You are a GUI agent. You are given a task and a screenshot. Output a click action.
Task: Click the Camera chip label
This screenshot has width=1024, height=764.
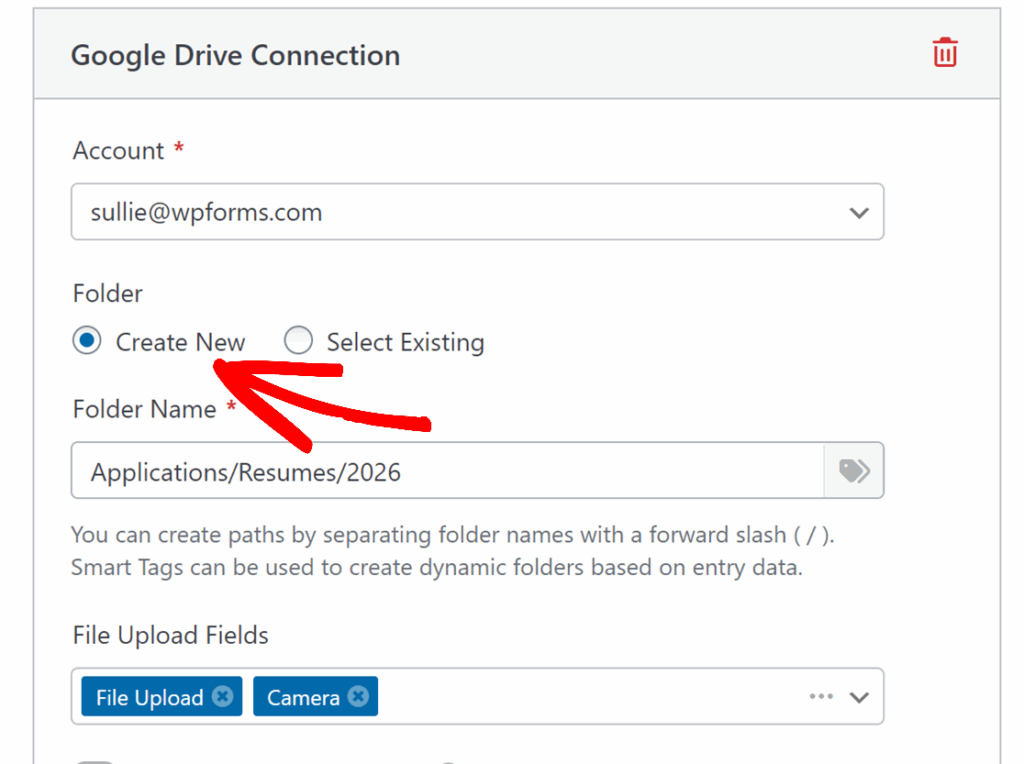click(x=303, y=698)
